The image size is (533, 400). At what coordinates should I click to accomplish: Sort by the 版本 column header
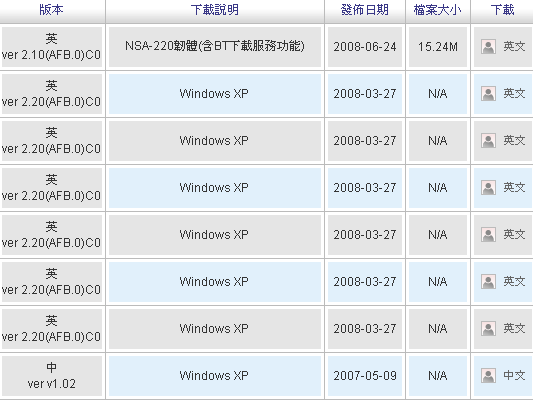(x=51, y=10)
